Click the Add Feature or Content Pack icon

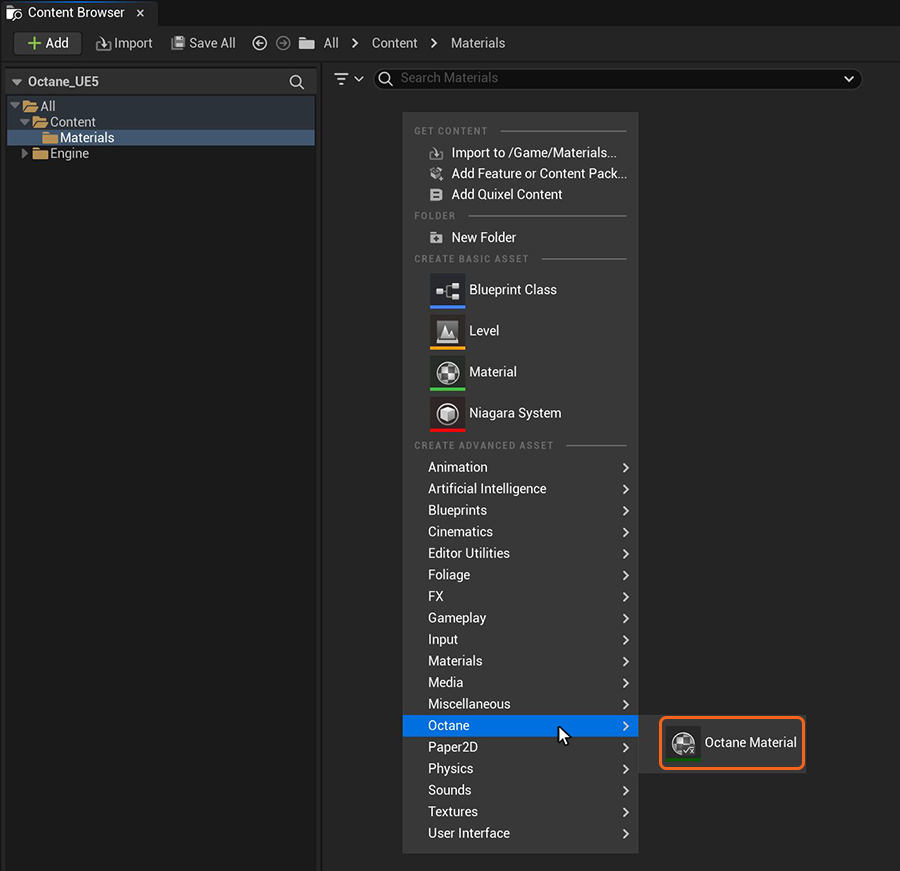tap(436, 173)
